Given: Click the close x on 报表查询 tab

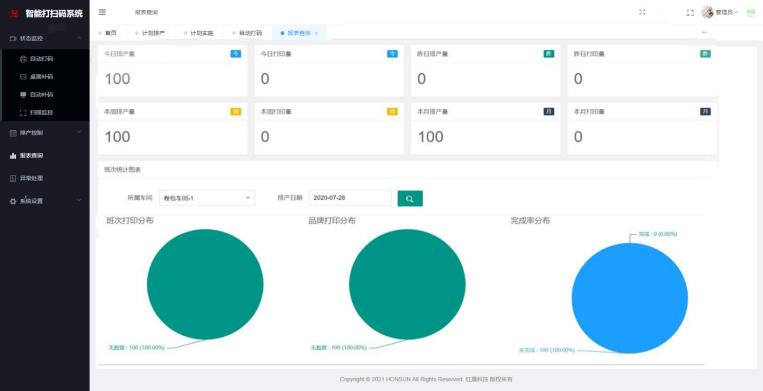Looking at the screenshot, I should coord(316,33).
